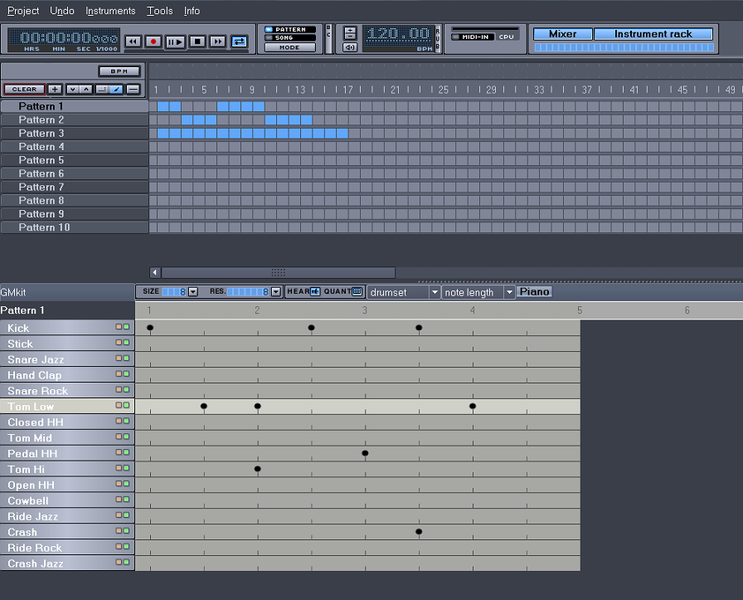Open the Instrument rack
This screenshot has width=743, height=600.
(x=653, y=34)
